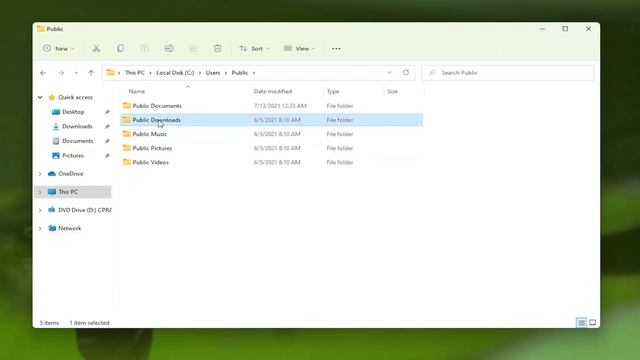Click the Paste icon in toolbar

click(x=144, y=48)
